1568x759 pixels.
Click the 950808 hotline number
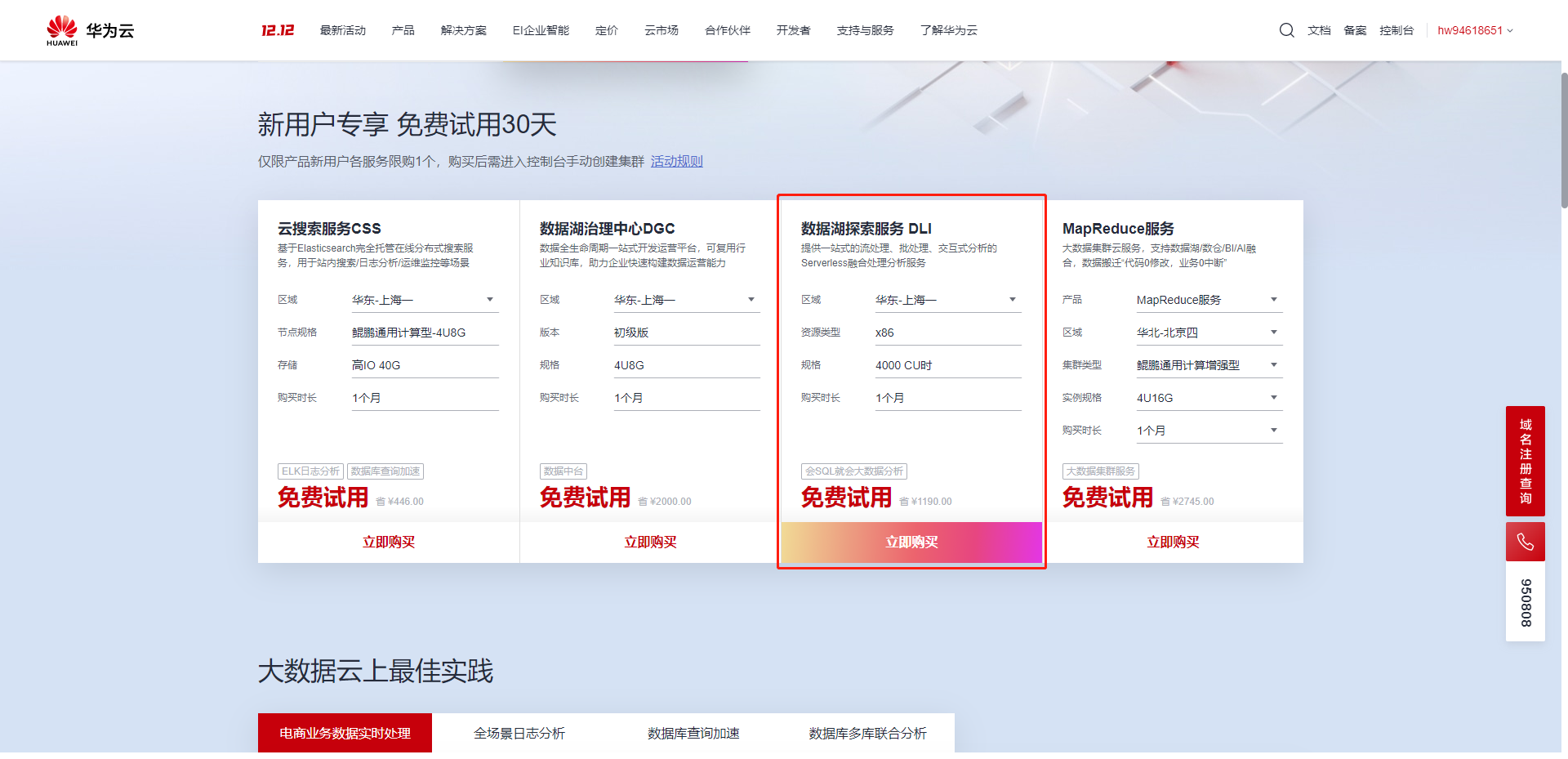1526,602
